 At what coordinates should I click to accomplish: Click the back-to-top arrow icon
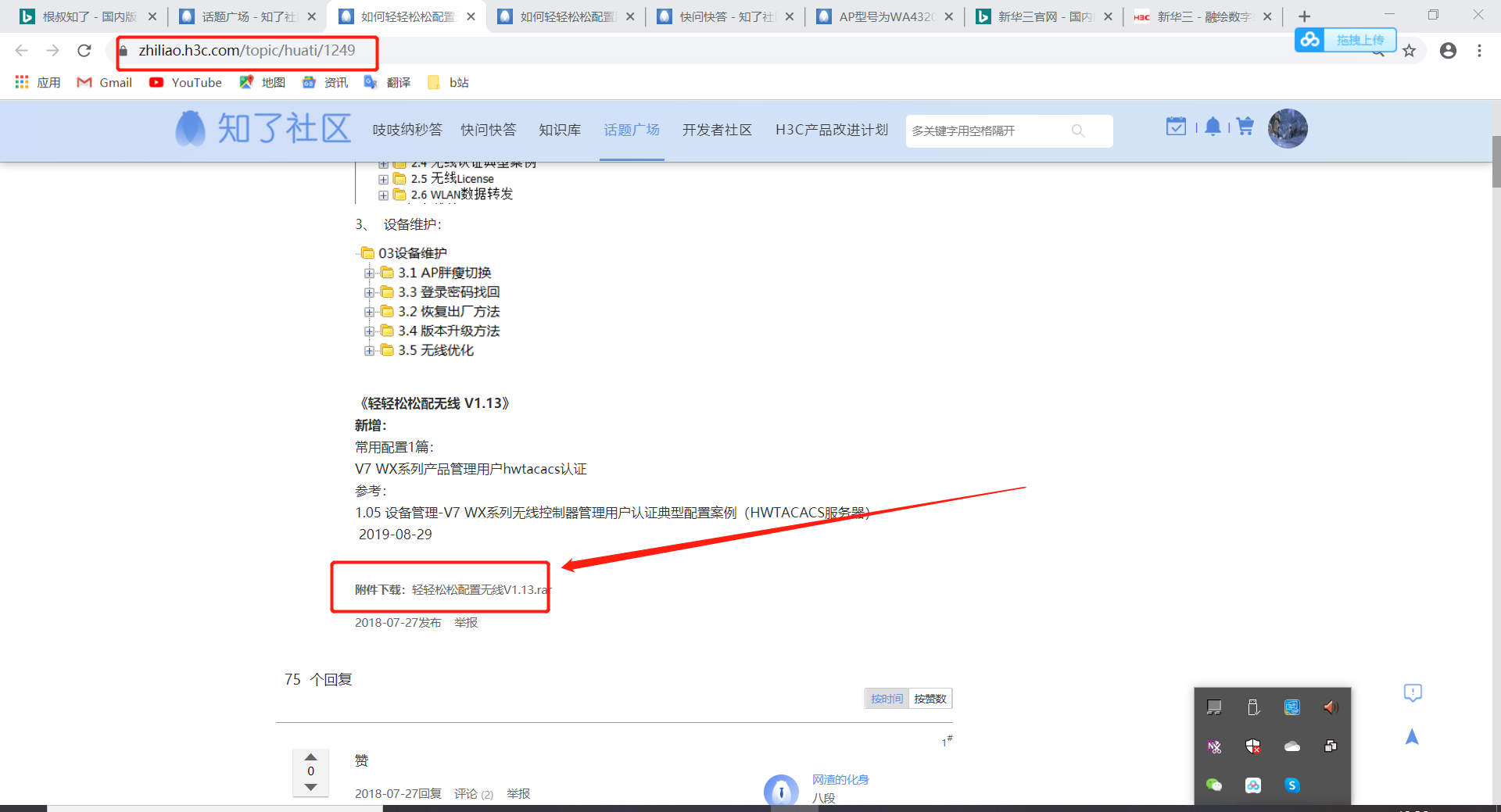pyautogui.click(x=1412, y=737)
